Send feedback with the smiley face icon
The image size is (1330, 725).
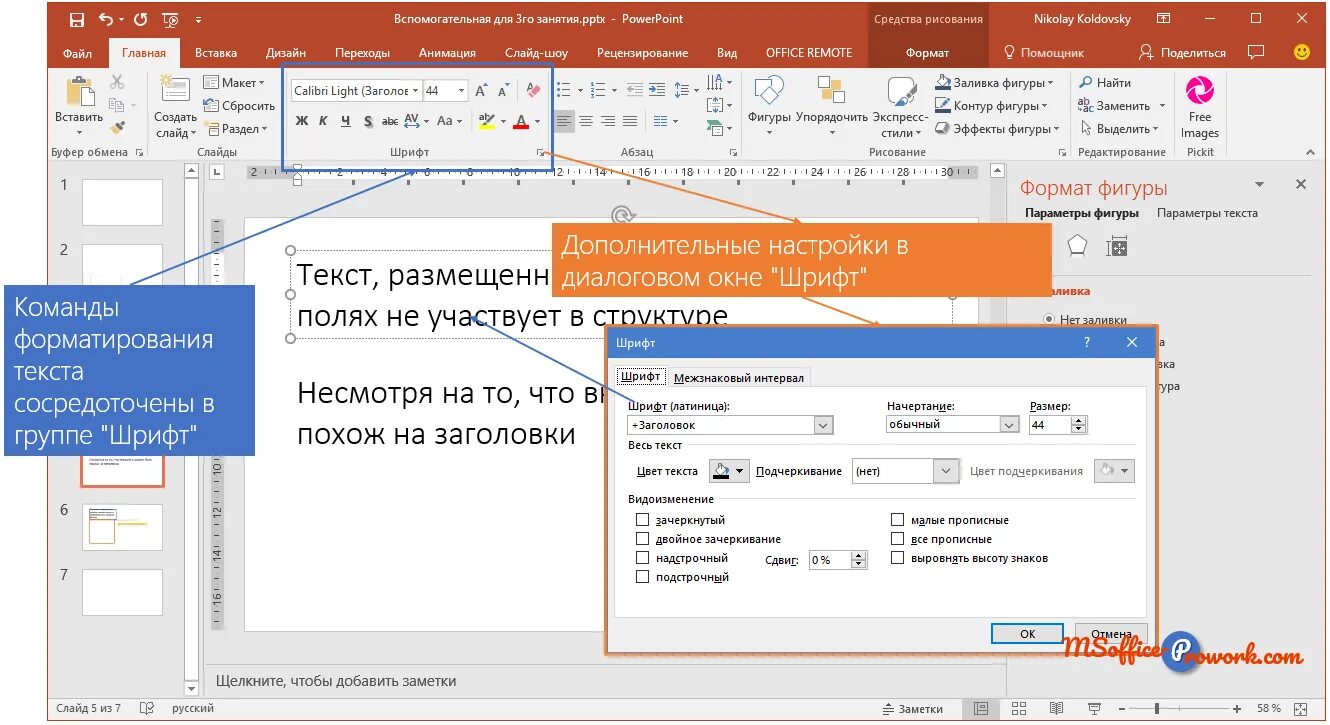[1301, 52]
